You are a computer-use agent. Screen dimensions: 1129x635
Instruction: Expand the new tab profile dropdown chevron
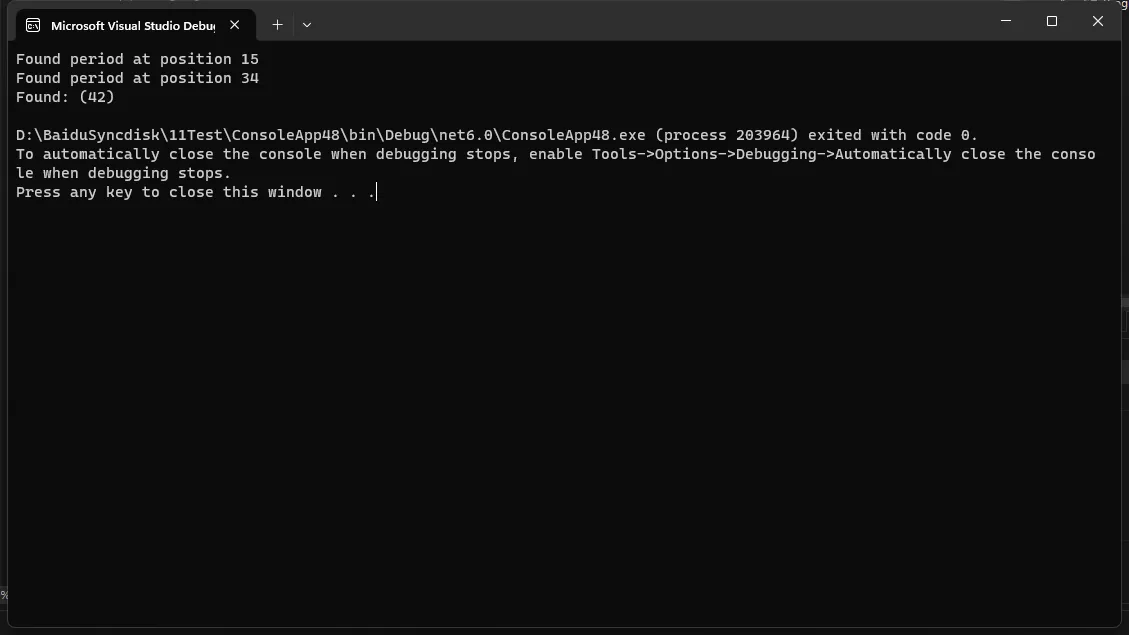[307, 25]
